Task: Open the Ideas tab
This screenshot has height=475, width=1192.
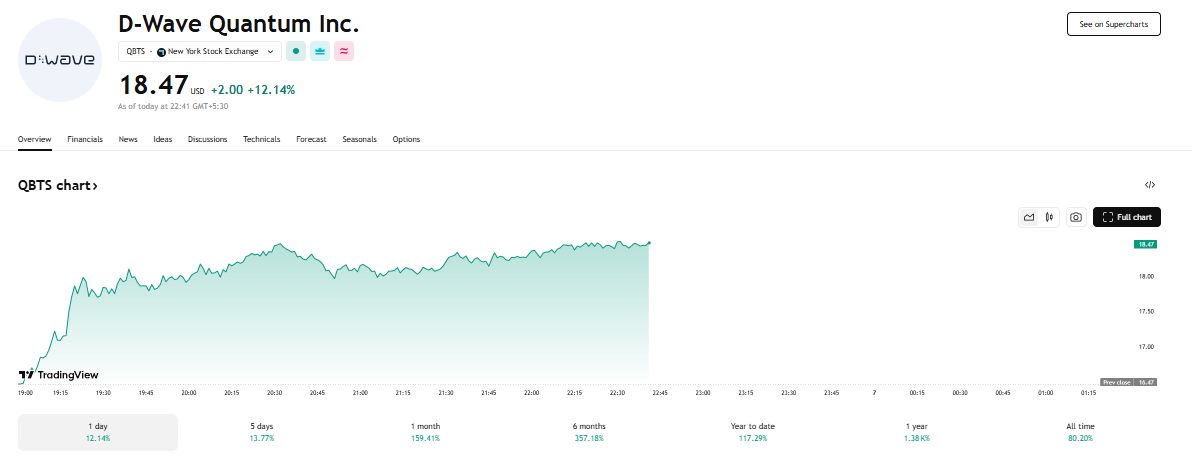Action: click(x=163, y=139)
